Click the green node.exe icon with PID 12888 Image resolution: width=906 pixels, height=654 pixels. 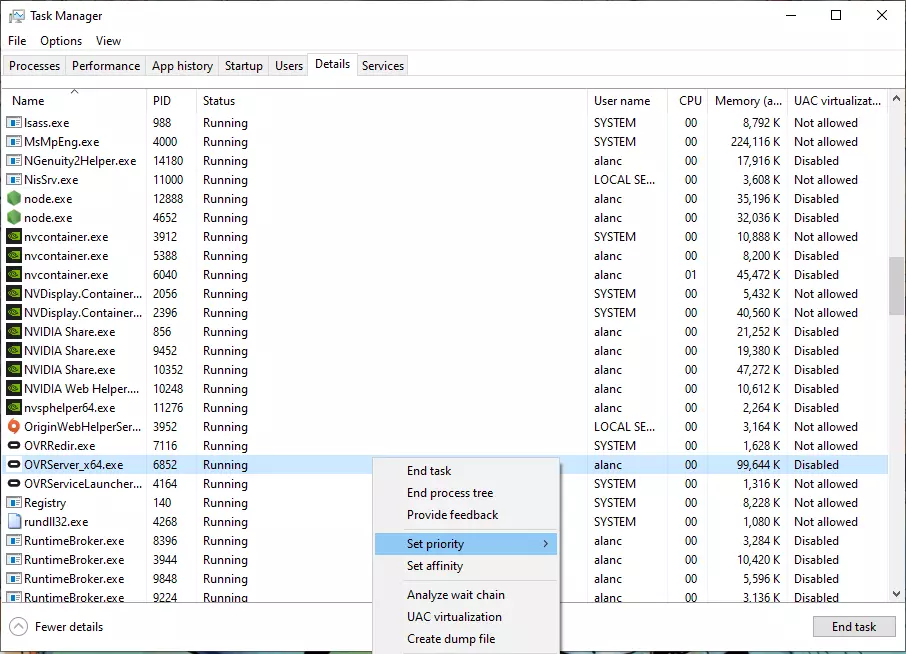(x=14, y=199)
